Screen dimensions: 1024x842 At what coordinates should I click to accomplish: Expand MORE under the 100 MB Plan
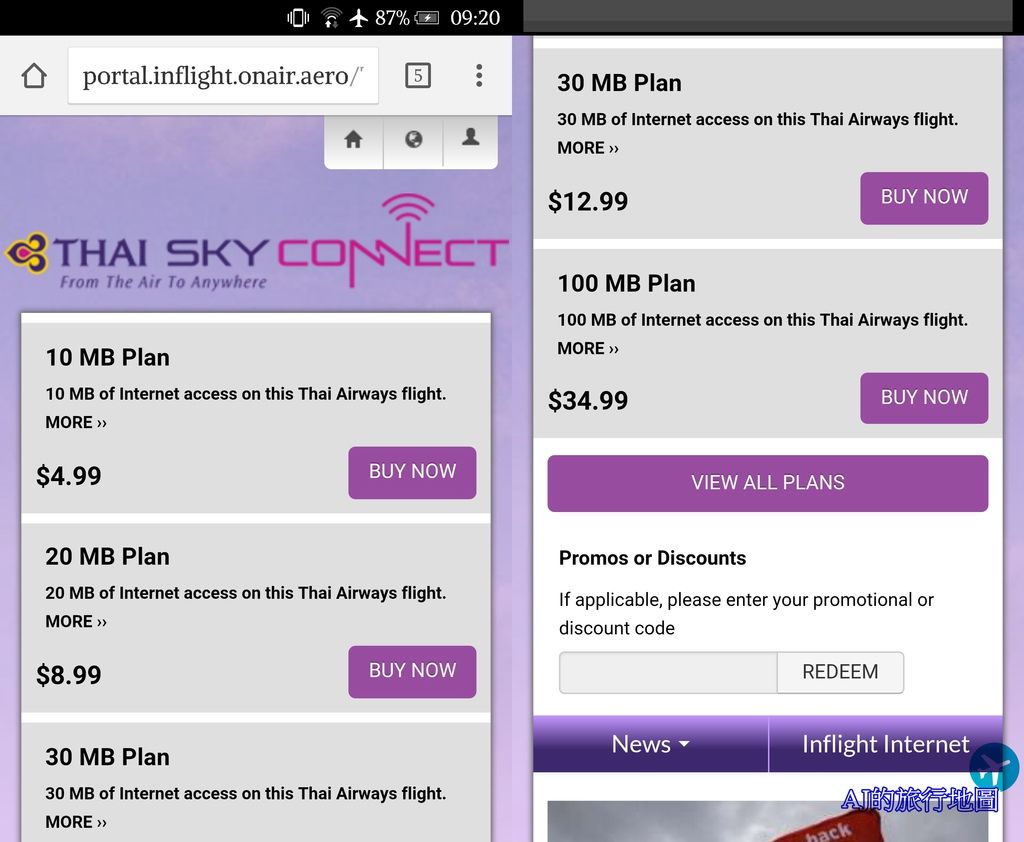pos(588,348)
